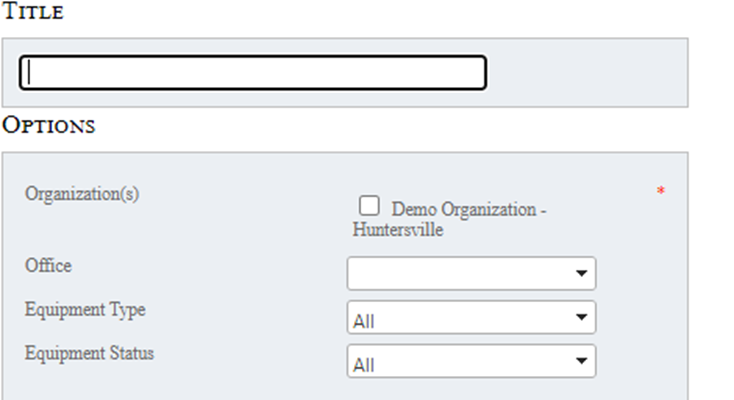Click the Equipment Type dropdown arrow
Screen dimensions: 734x400
tap(580, 317)
